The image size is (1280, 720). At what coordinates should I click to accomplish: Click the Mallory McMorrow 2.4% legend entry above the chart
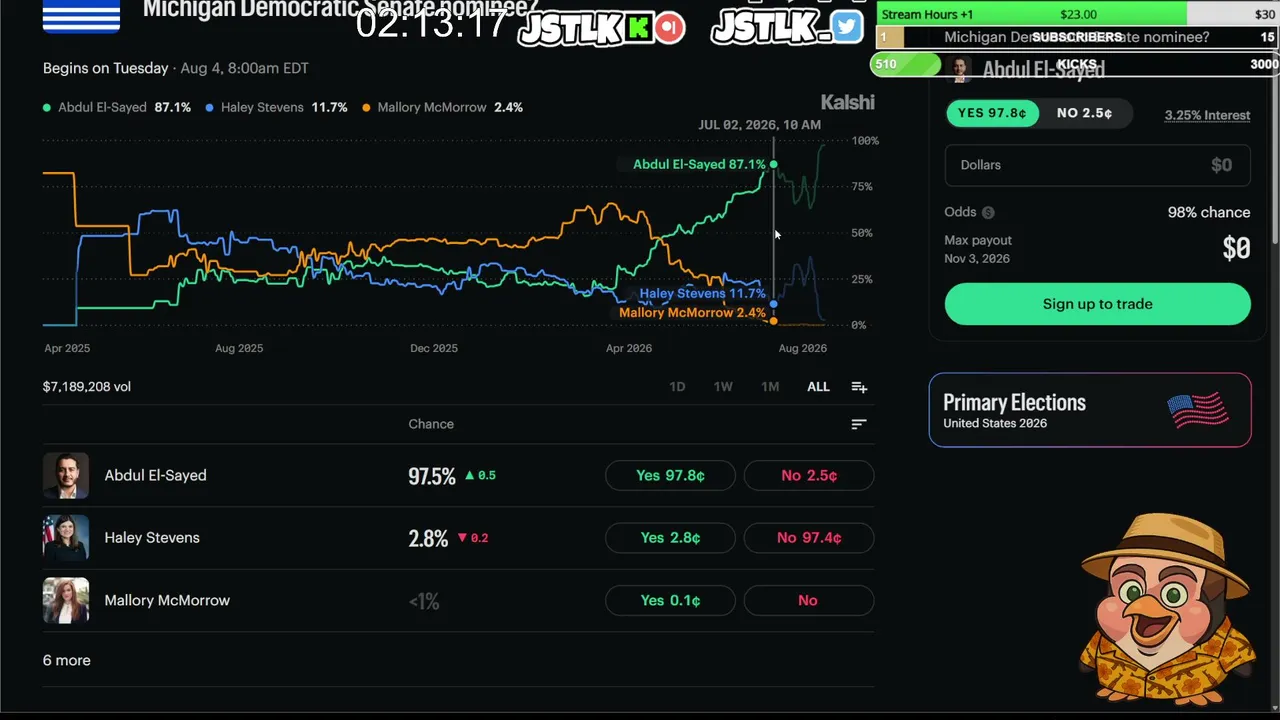[442, 107]
